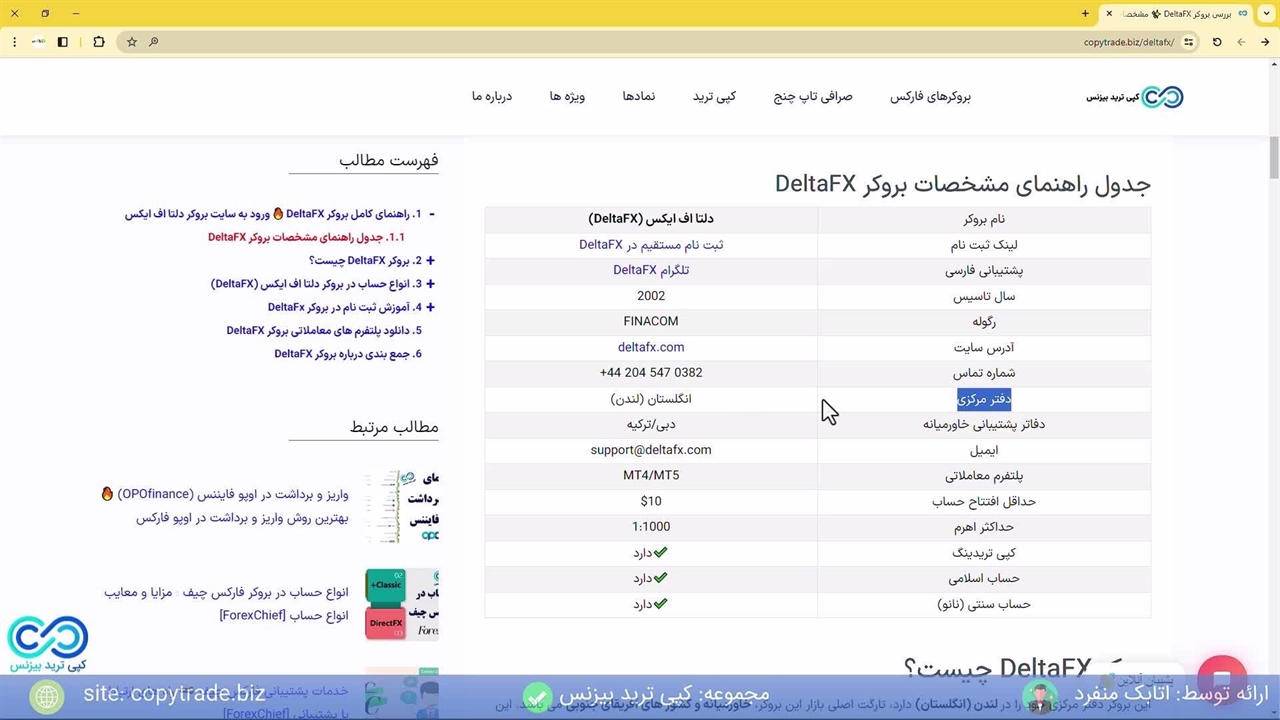Open the site information icon beside URL

(1188, 42)
